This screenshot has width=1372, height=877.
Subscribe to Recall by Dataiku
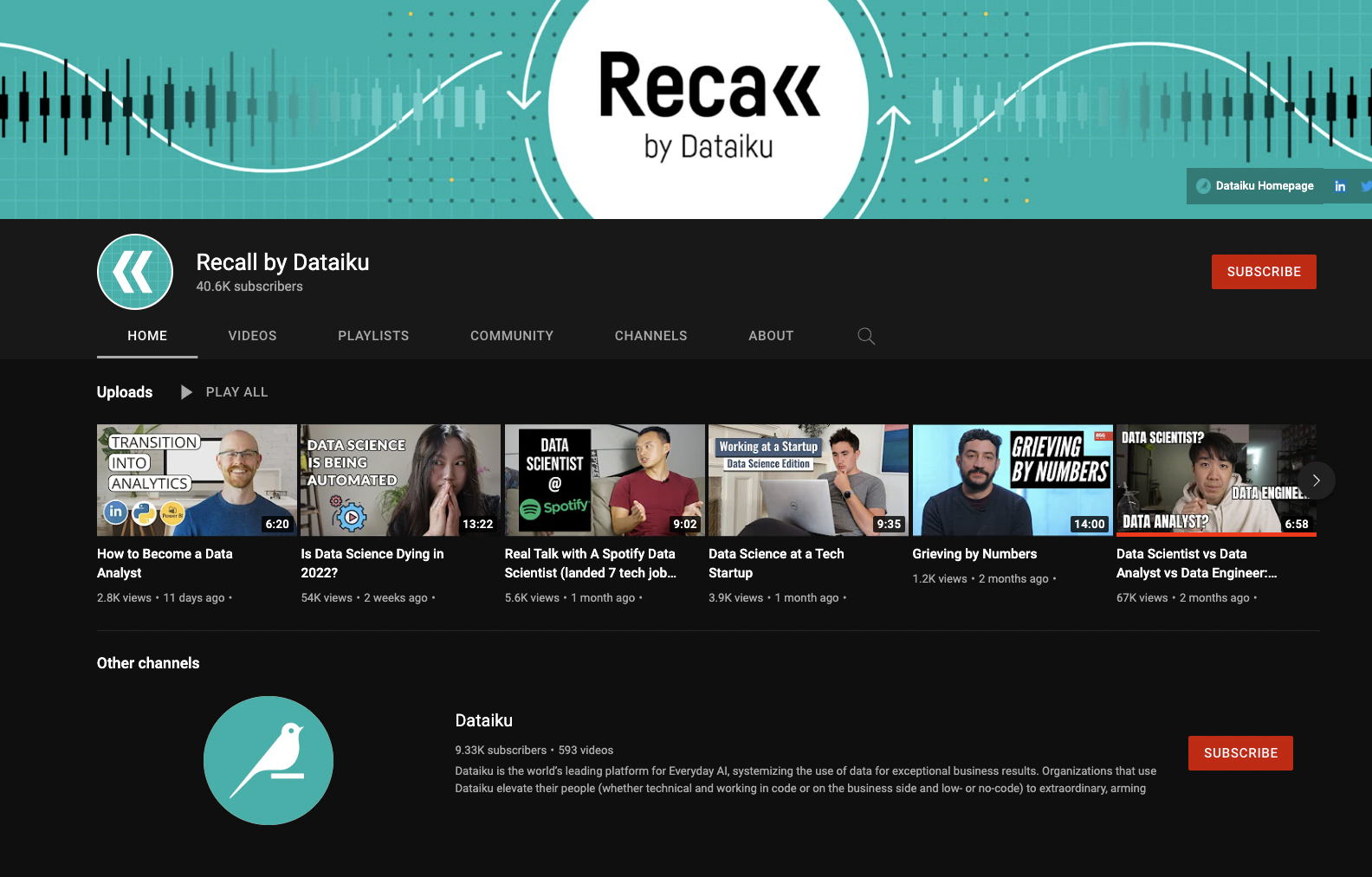(1264, 272)
